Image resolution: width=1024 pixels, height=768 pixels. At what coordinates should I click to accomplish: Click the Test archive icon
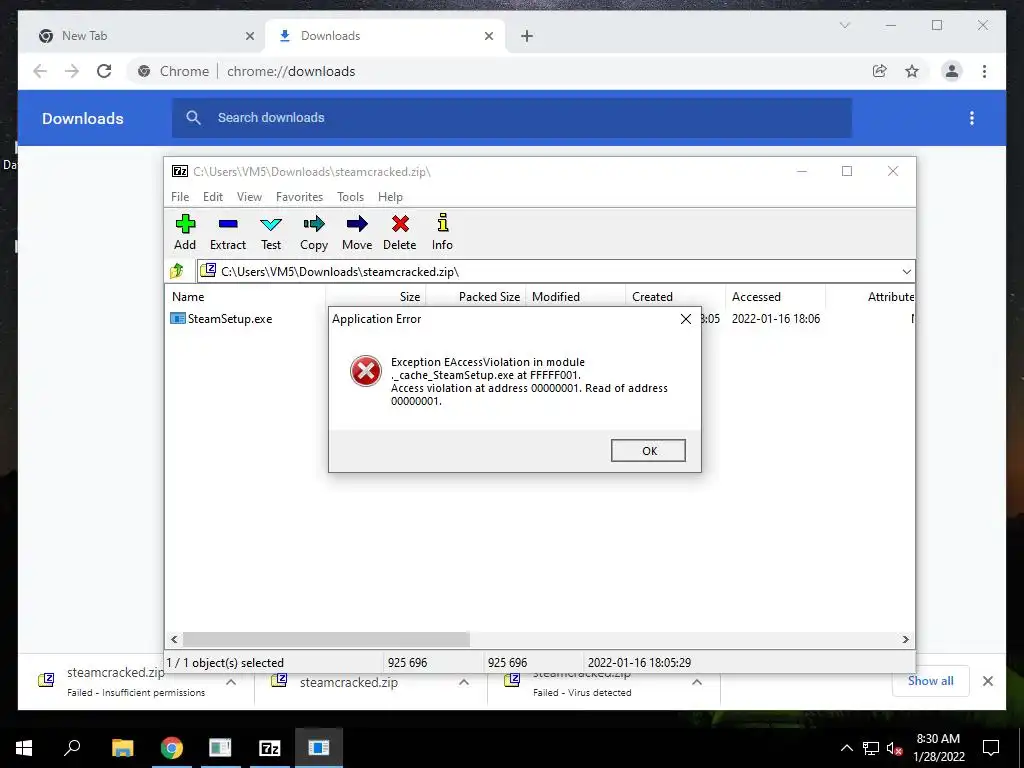[271, 225]
